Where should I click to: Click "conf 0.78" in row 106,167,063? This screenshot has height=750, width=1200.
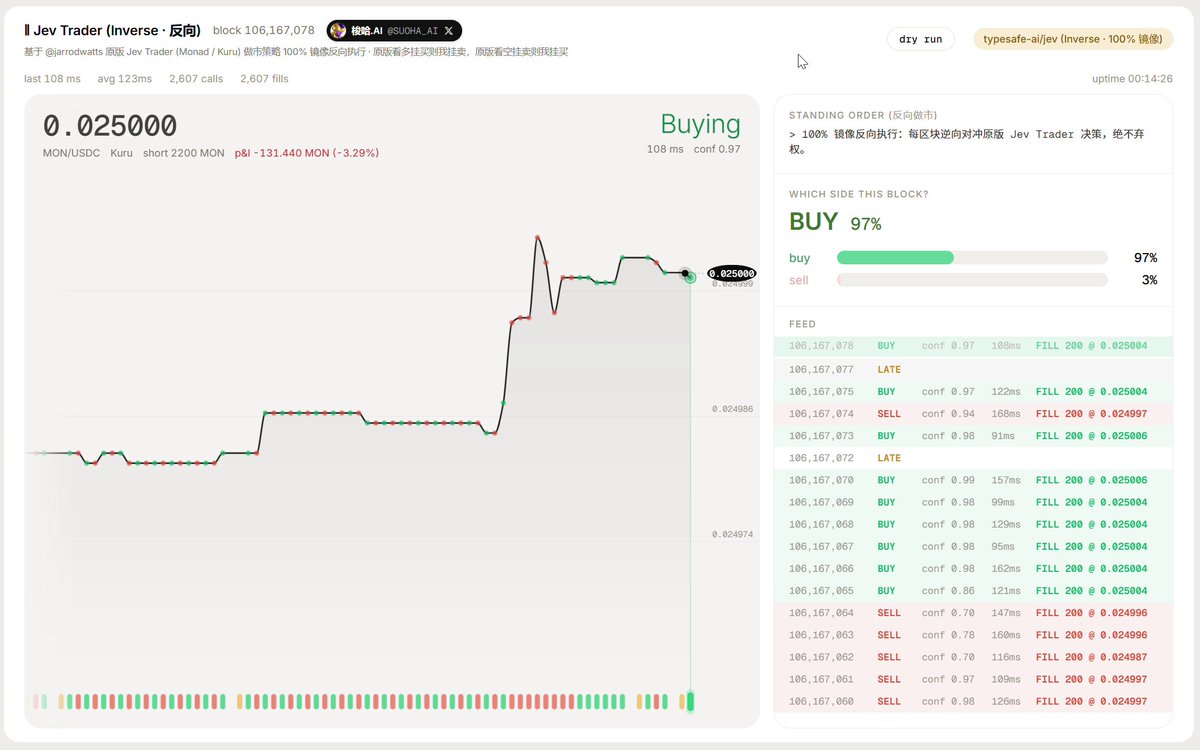[x=948, y=635]
